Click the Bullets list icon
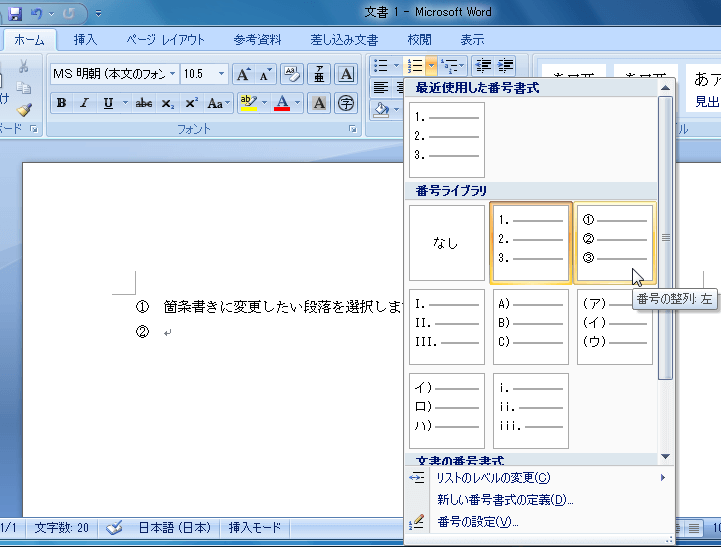The width and height of the screenshot is (721, 547). tap(381, 66)
